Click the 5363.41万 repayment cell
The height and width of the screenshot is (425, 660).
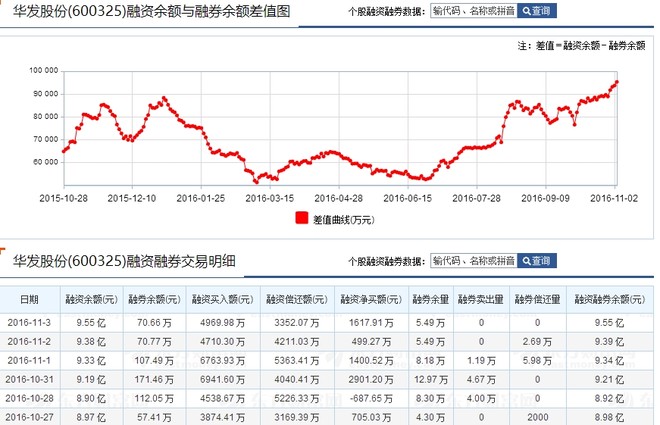[297, 360]
